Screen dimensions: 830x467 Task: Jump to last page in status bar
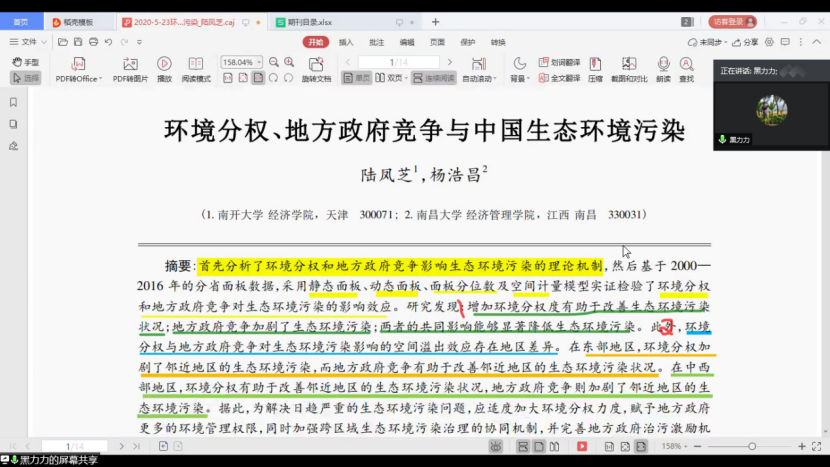pos(137,447)
